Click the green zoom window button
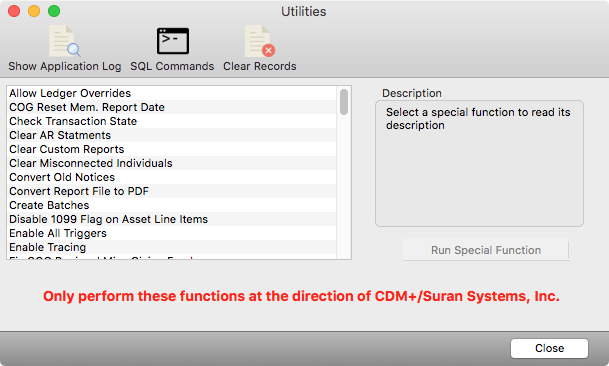The height and width of the screenshot is (366, 609). (x=54, y=11)
